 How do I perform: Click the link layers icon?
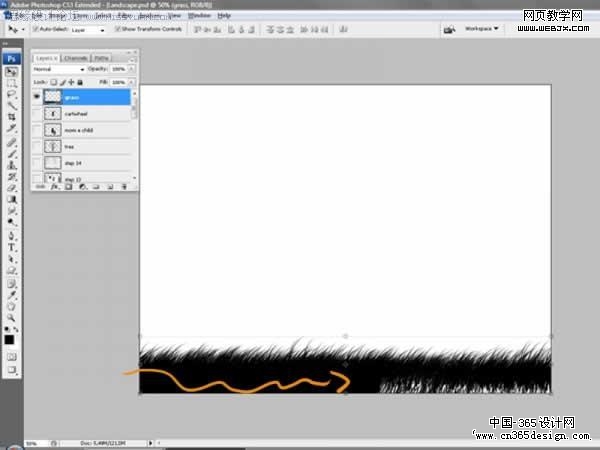41,187
